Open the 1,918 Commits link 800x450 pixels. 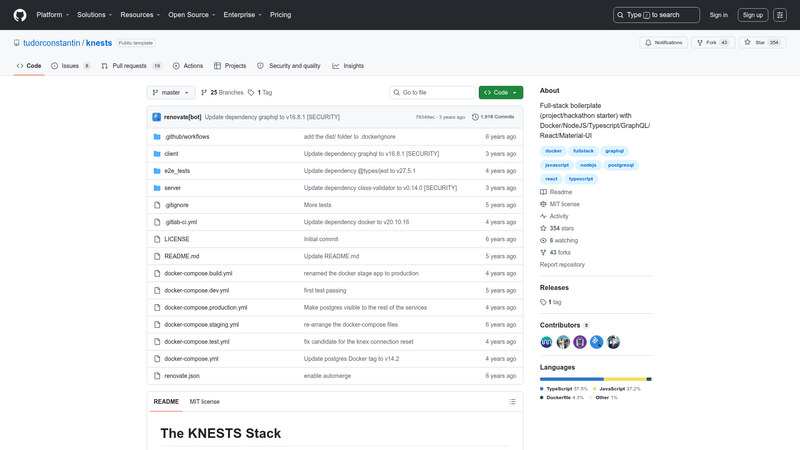[x=493, y=117]
